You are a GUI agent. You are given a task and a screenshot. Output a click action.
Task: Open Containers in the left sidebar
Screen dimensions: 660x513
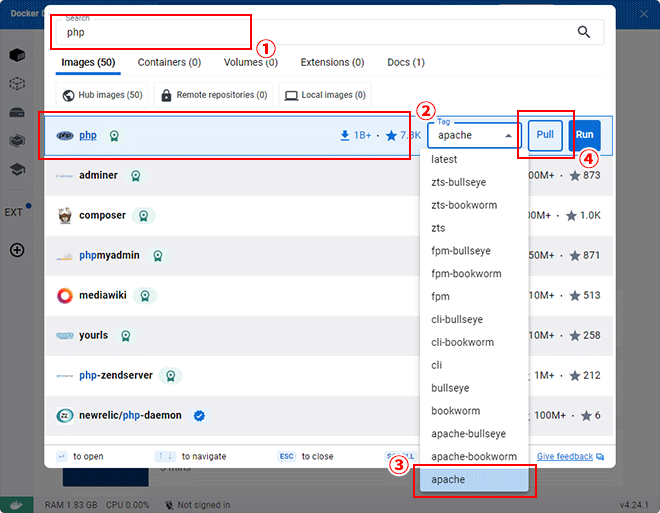point(17,55)
